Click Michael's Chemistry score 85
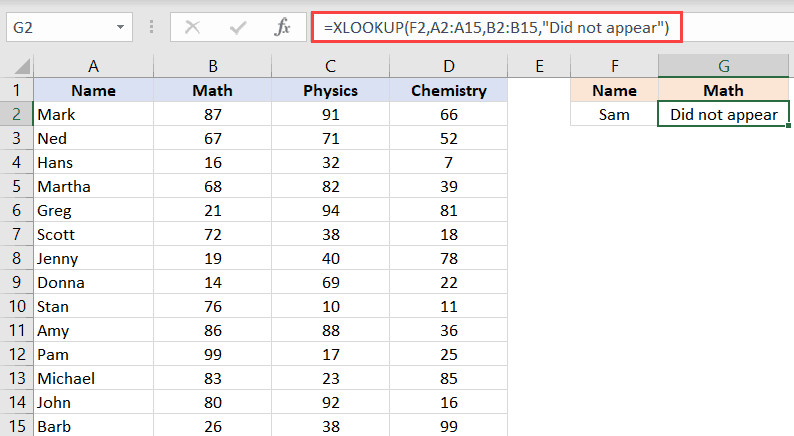 tap(449, 378)
